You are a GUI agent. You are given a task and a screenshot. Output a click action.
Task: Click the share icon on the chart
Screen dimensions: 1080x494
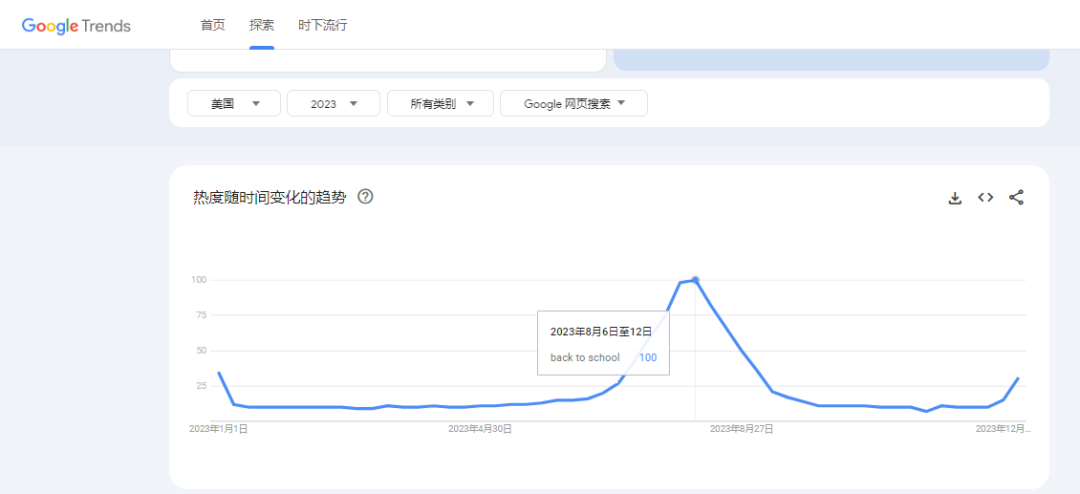[1016, 198]
